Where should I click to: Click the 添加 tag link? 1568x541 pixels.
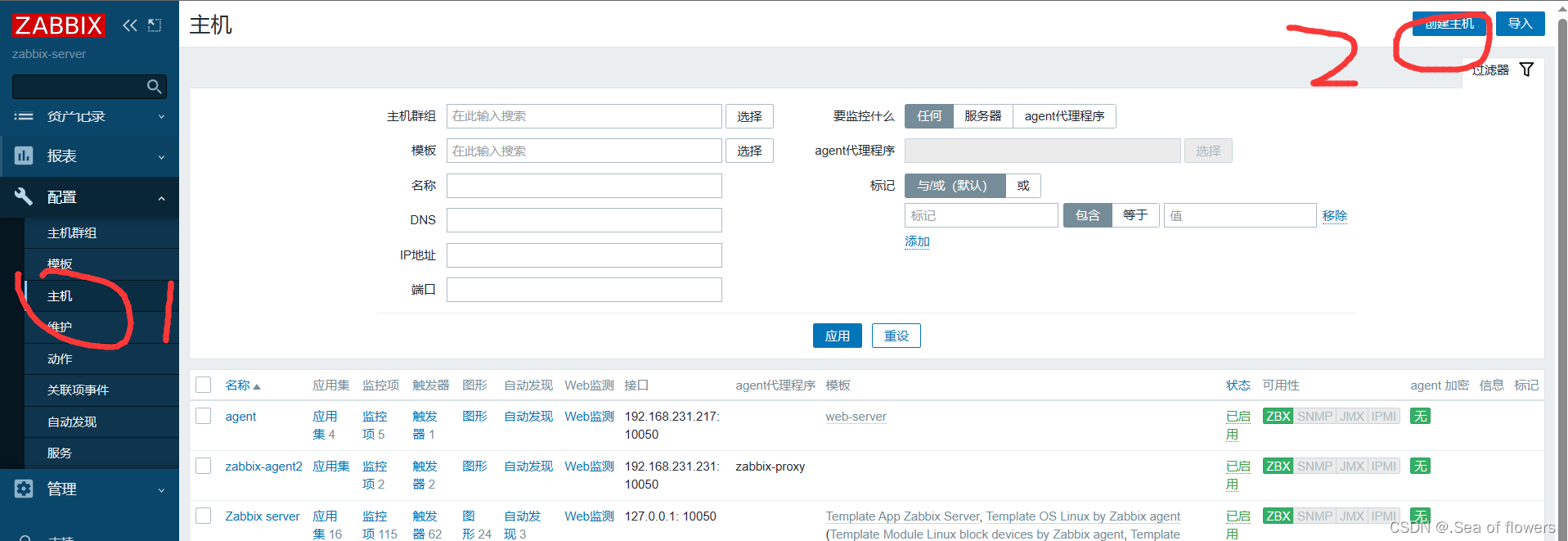917,241
